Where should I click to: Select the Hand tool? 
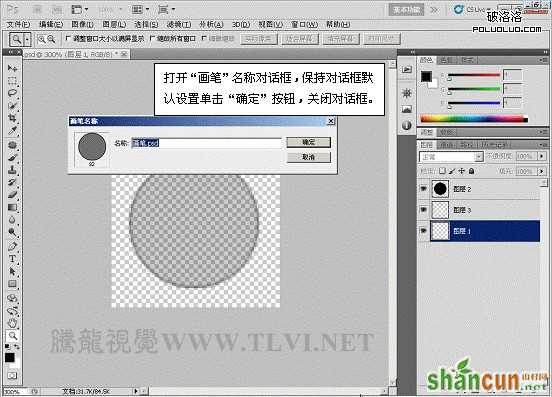(12, 323)
